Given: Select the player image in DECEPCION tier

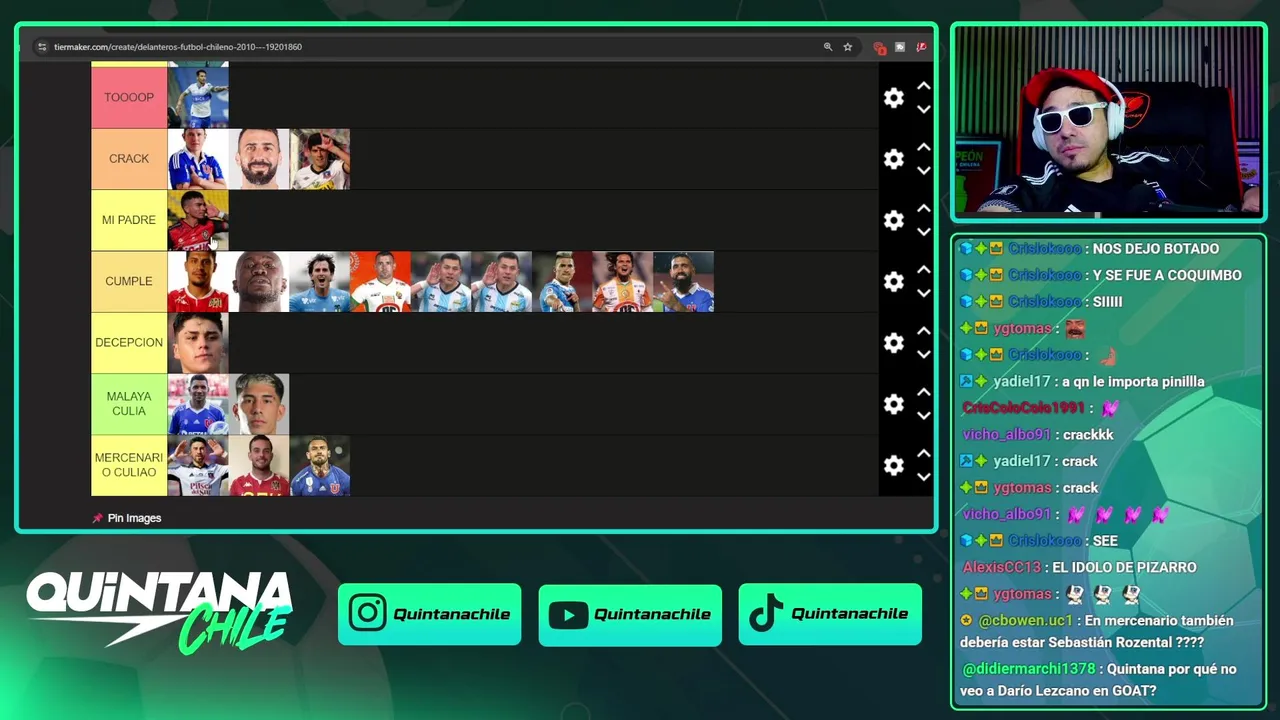Looking at the screenshot, I should [x=198, y=343].
